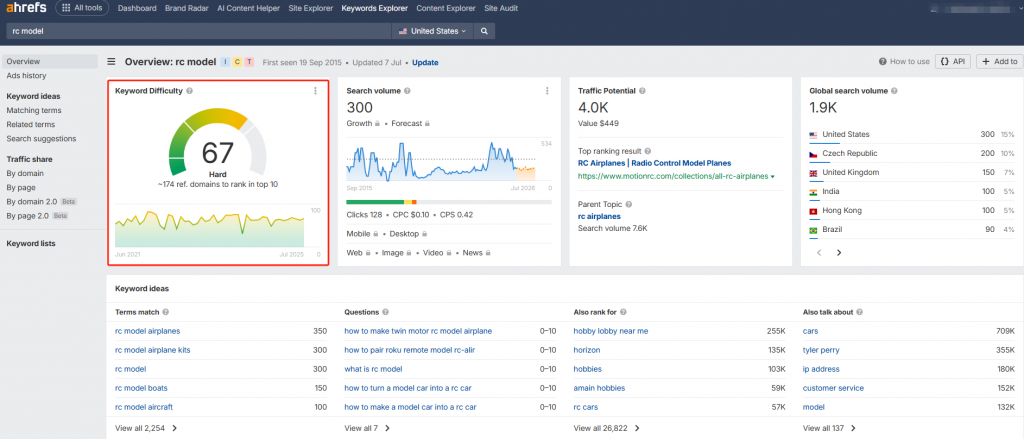This screenshot has width=1024, height=439.
Task: Click the red T intent badge
Action: (x=249, y=62)
